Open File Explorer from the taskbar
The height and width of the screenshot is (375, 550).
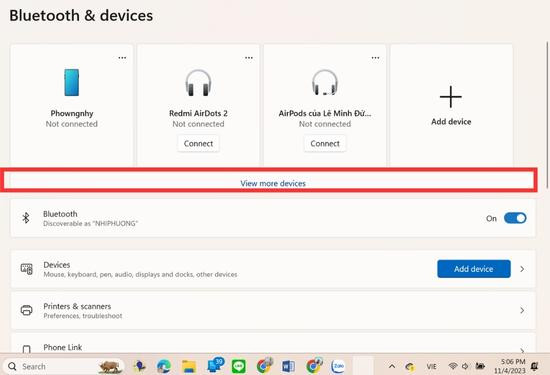coord(189,366)
